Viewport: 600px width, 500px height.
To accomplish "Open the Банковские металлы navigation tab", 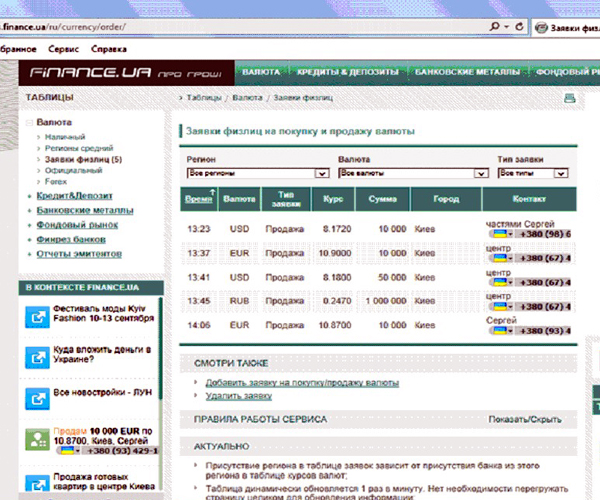I will point(466,74).
